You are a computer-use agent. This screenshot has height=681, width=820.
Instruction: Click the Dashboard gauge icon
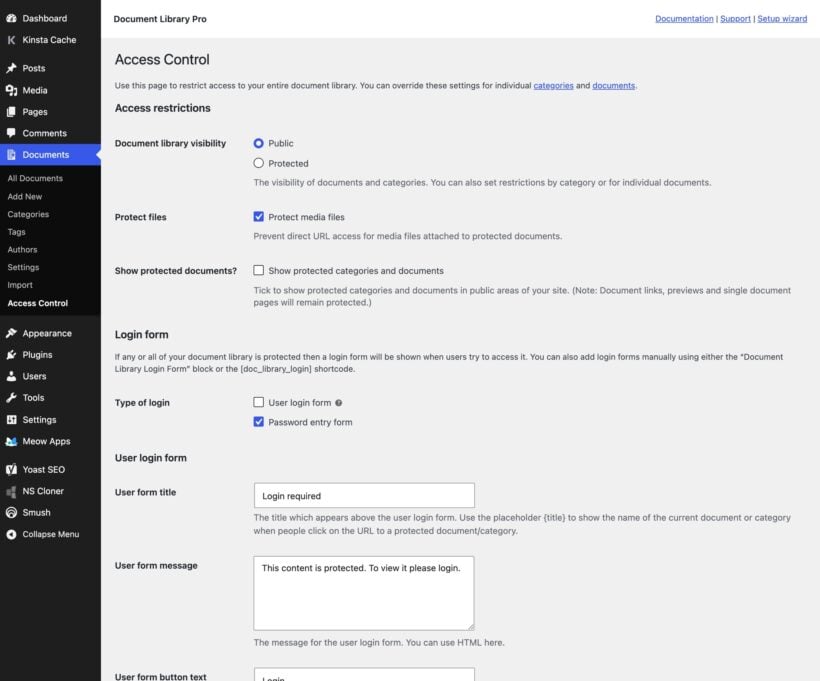click(12, 18)
